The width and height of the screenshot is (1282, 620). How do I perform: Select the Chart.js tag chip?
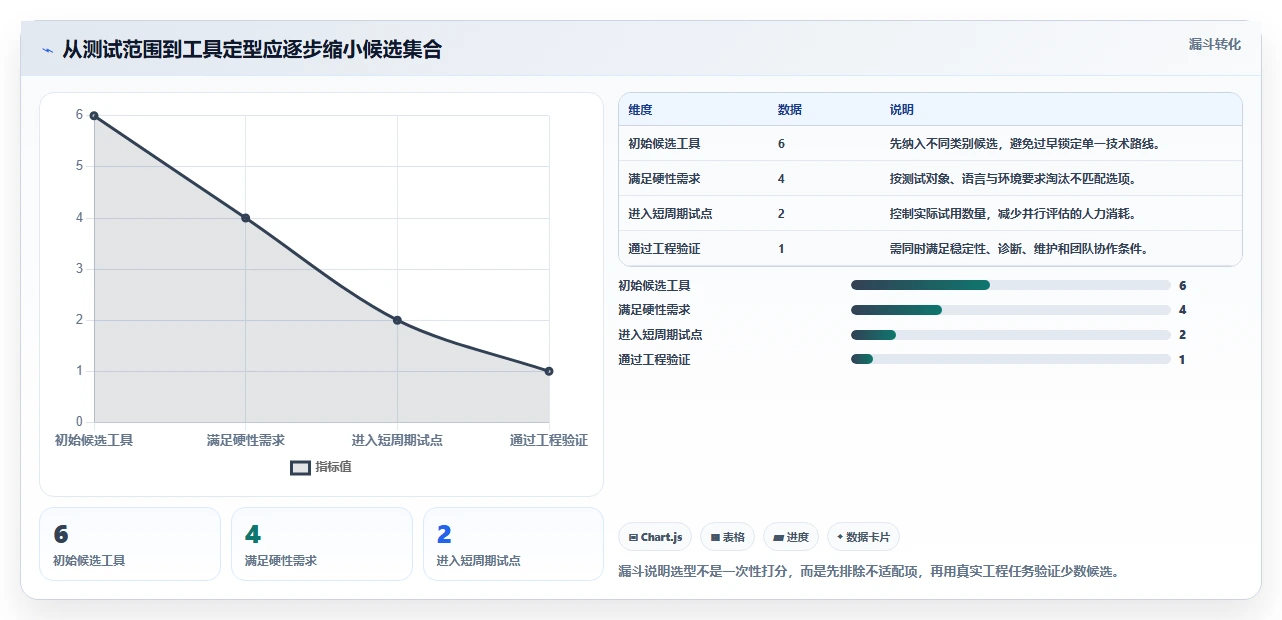coord(655,537)
